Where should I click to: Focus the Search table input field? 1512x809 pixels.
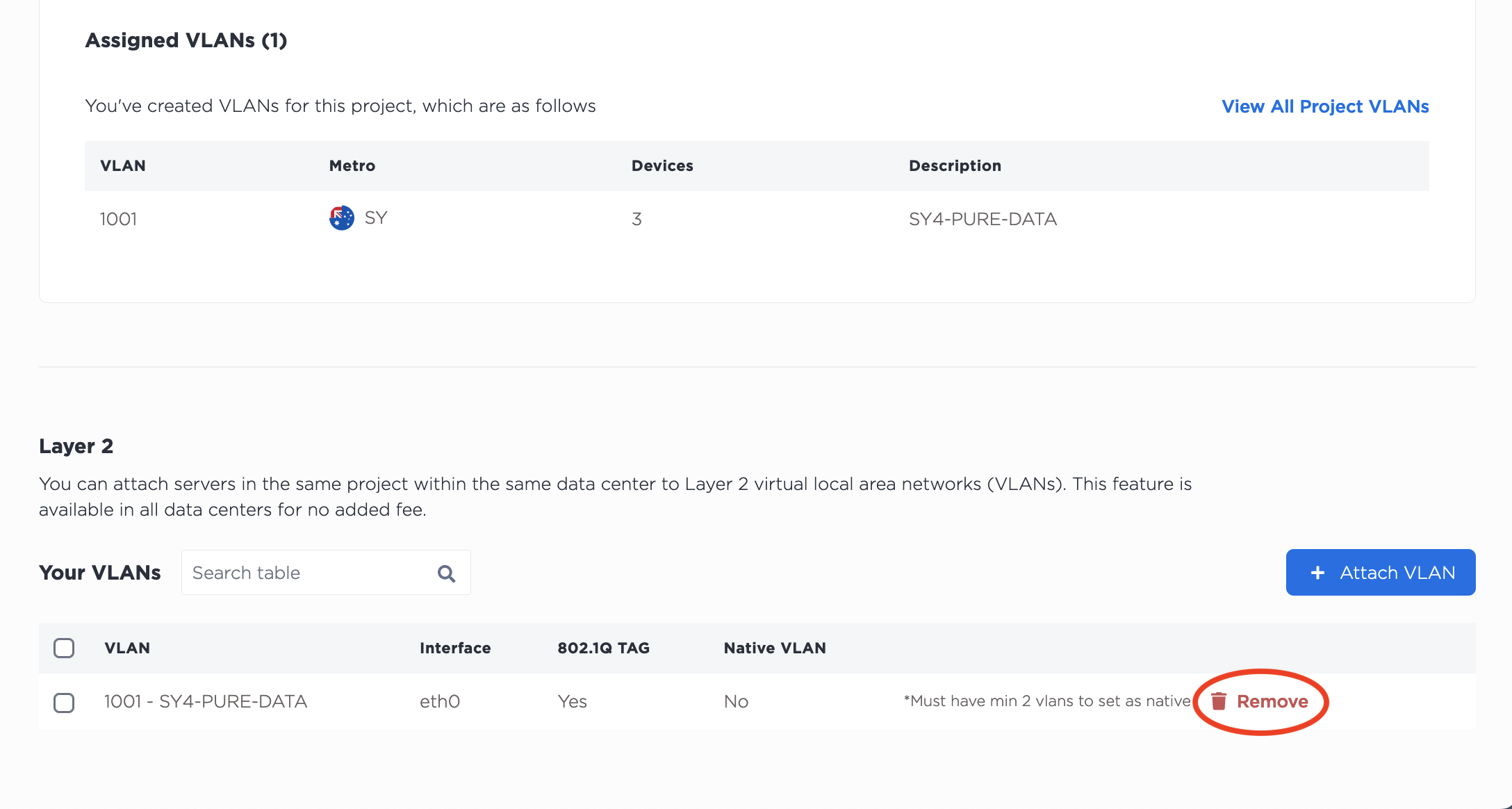(326, 573)
